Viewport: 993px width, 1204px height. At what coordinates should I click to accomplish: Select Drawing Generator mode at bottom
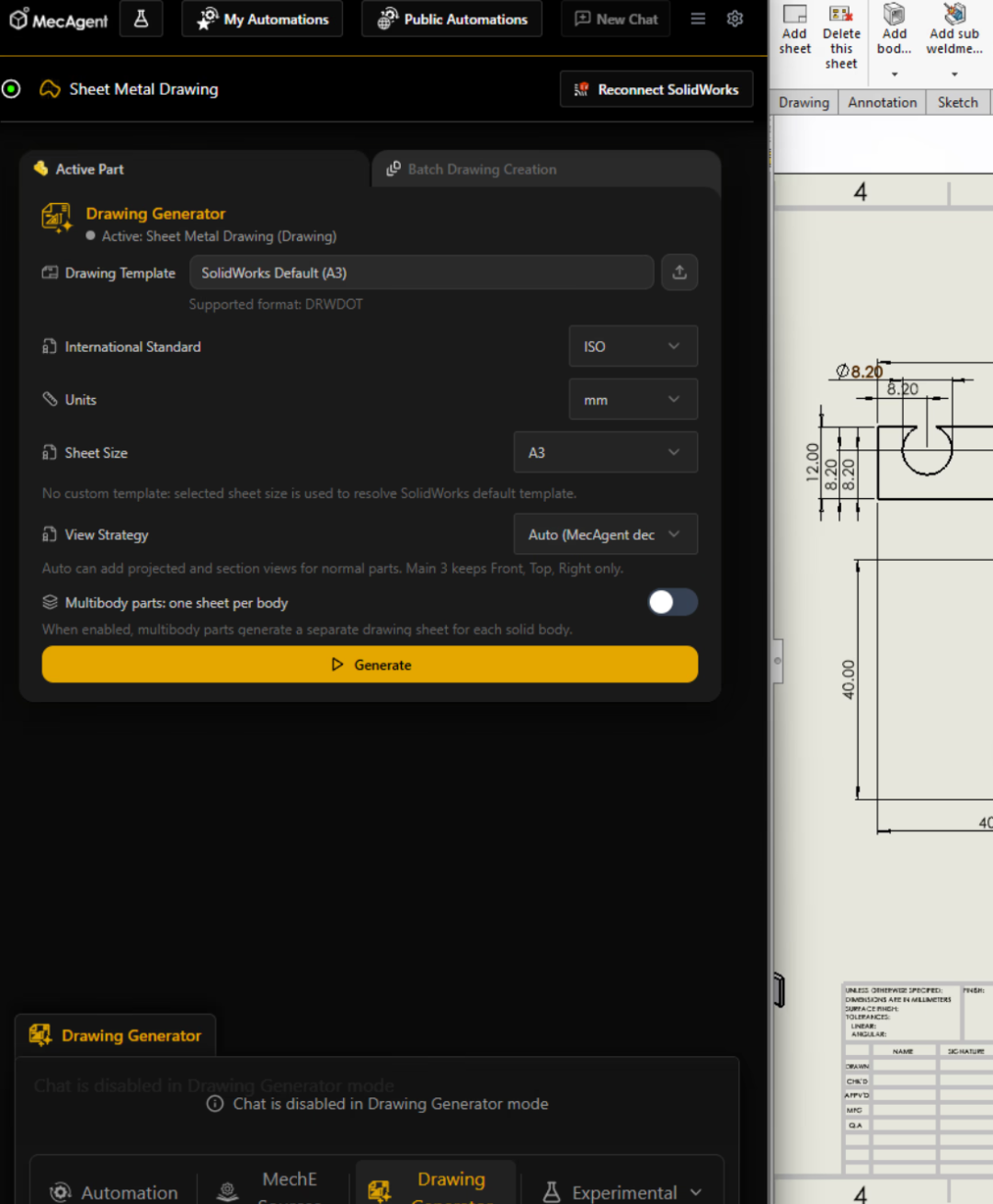pos(436,1184)
